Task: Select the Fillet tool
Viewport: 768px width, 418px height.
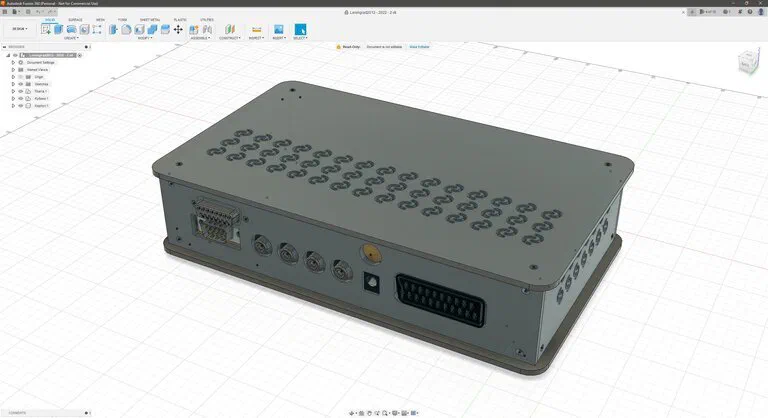Action: (x=126, y=29)
